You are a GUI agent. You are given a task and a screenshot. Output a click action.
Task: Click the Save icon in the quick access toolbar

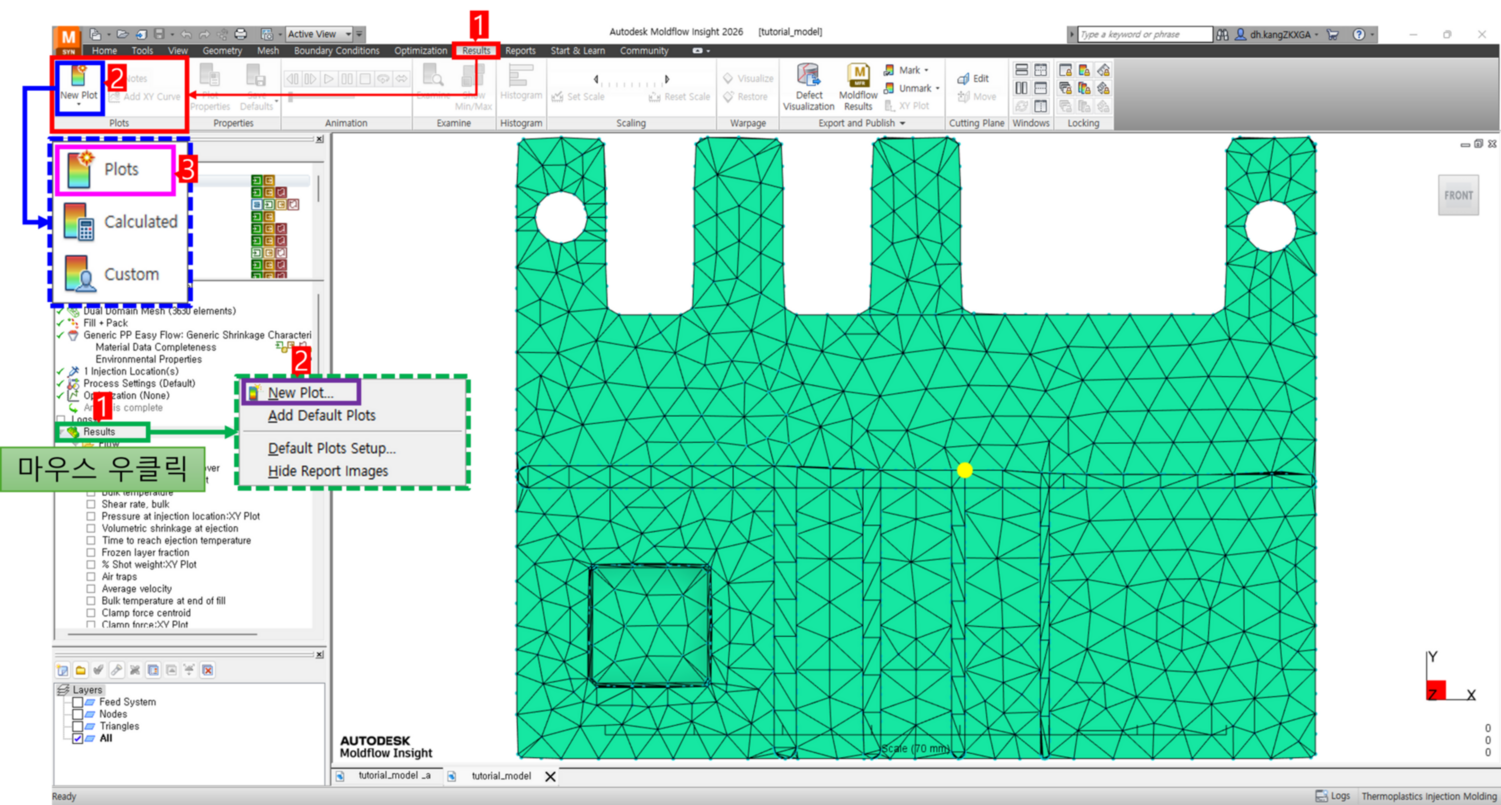click(158, 33)
